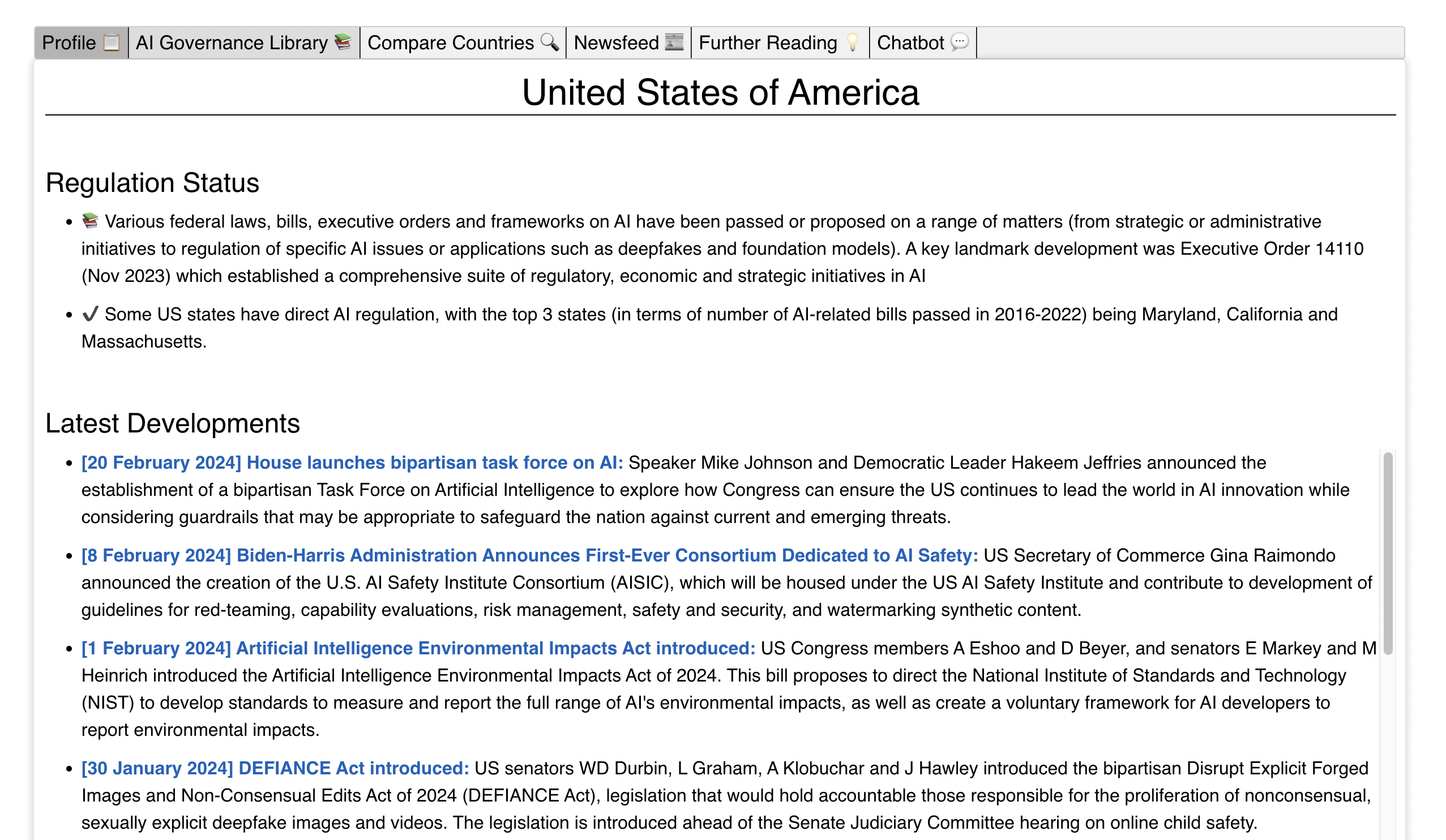Click the magnifying glass icon on Compare Countries tab
Viewport: 1446px width, 840px height.
coord(549,42)
